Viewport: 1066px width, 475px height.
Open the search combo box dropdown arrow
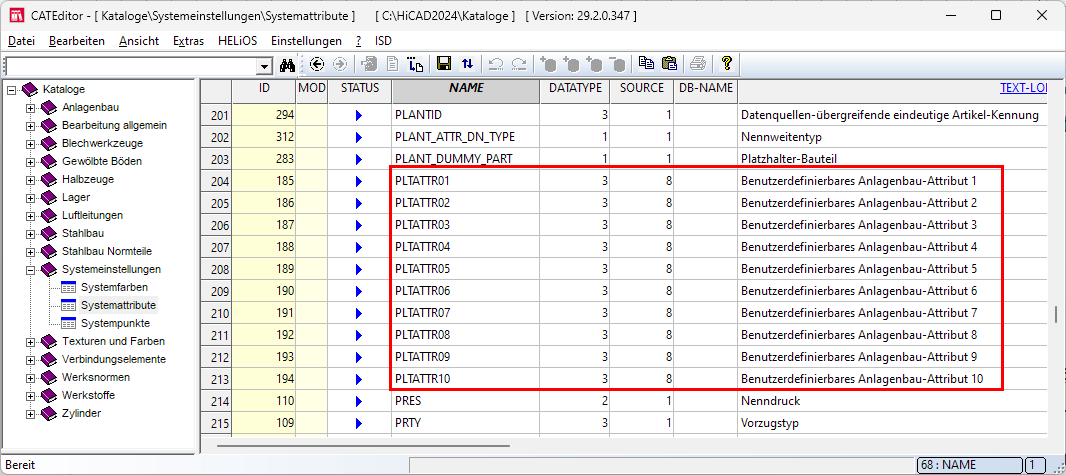coord(265,65)
